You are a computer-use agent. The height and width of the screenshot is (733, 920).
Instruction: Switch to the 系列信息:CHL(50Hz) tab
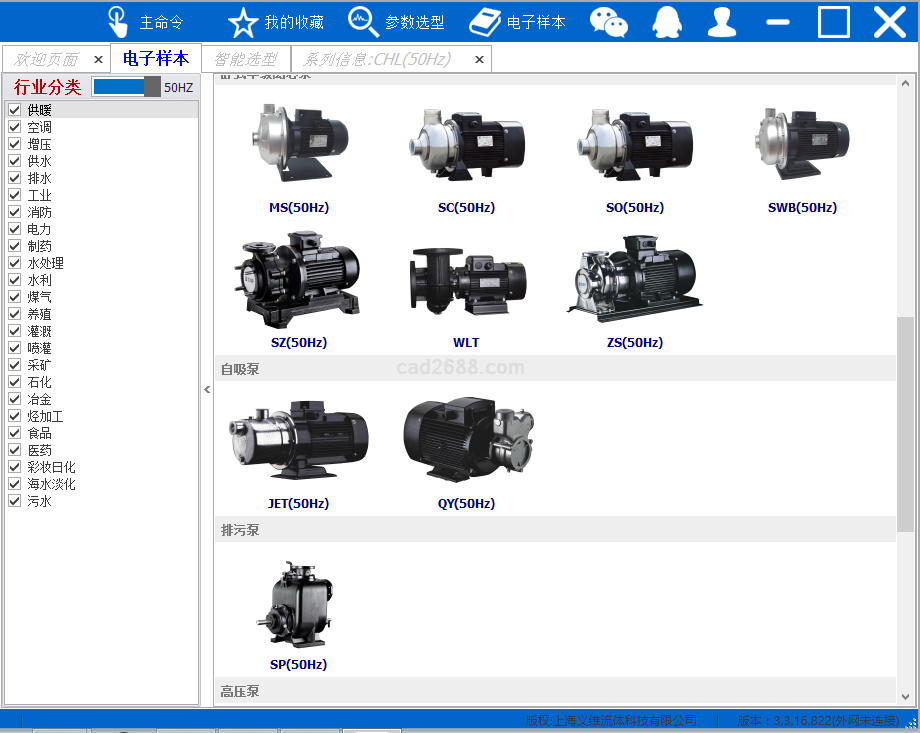[377, 60]
